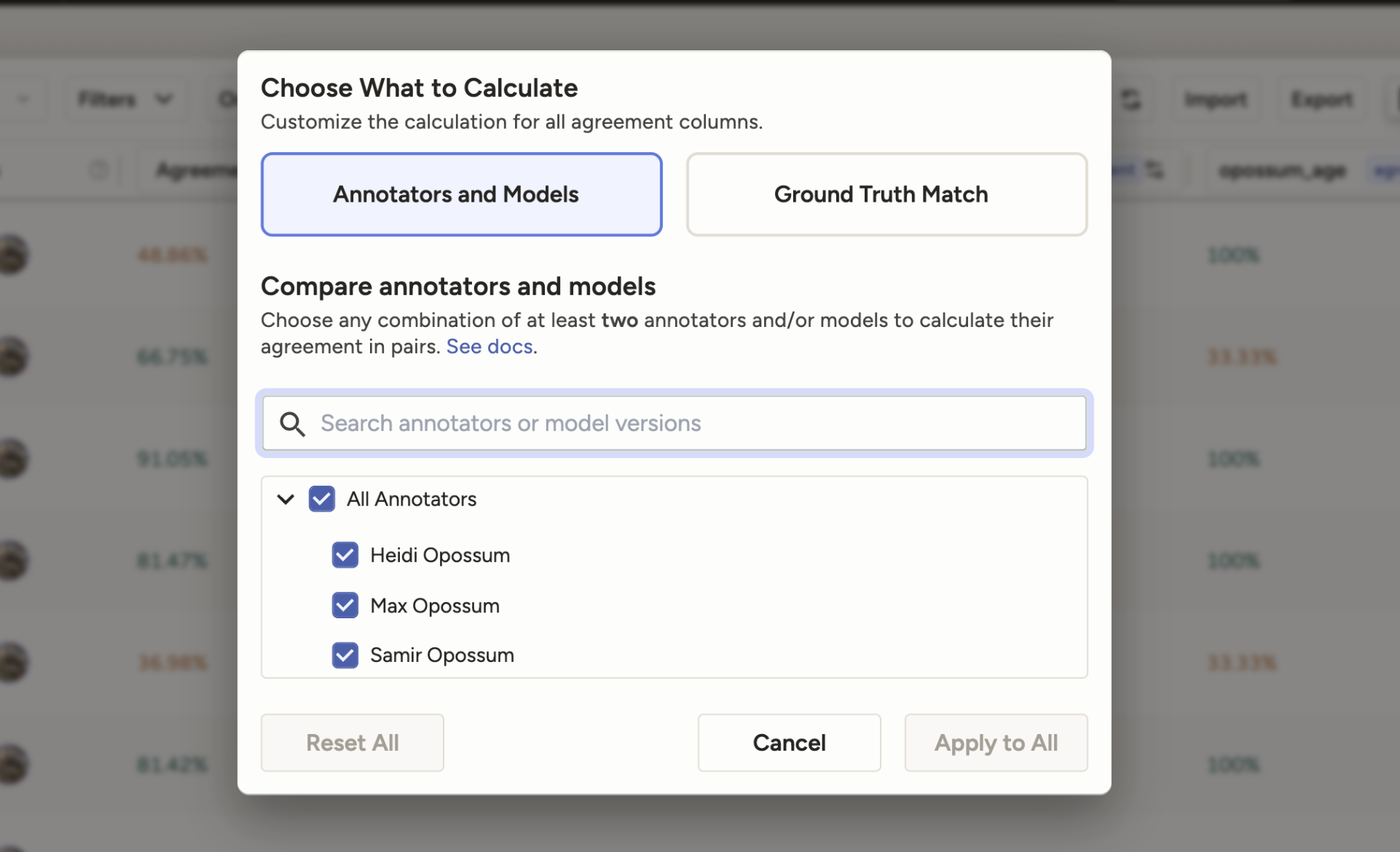Click the blurred Export button
The image size is (1400, 852).
tap(1321, 99)
